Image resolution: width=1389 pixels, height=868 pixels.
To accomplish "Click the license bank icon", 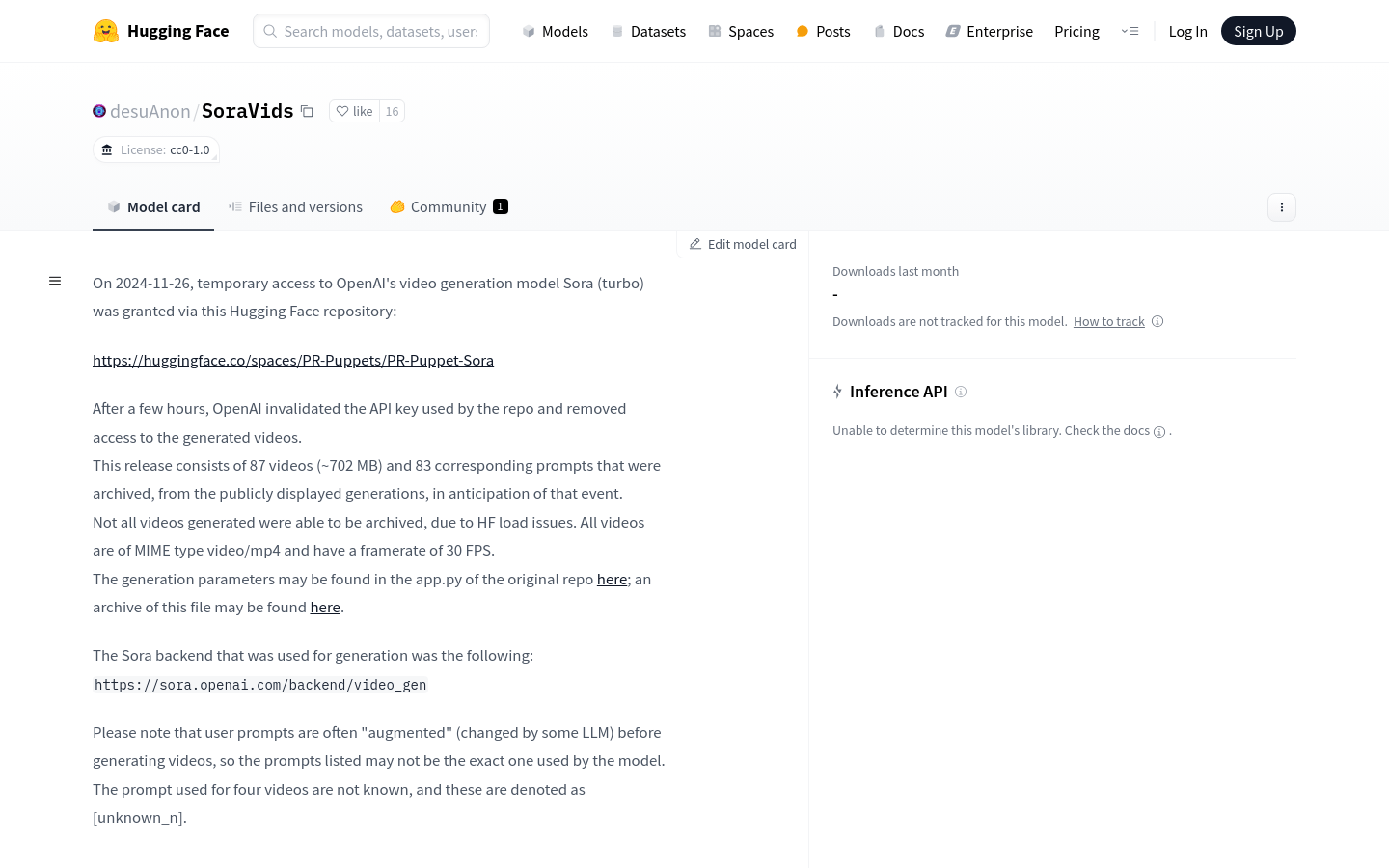I will click(x=107, y=149).
